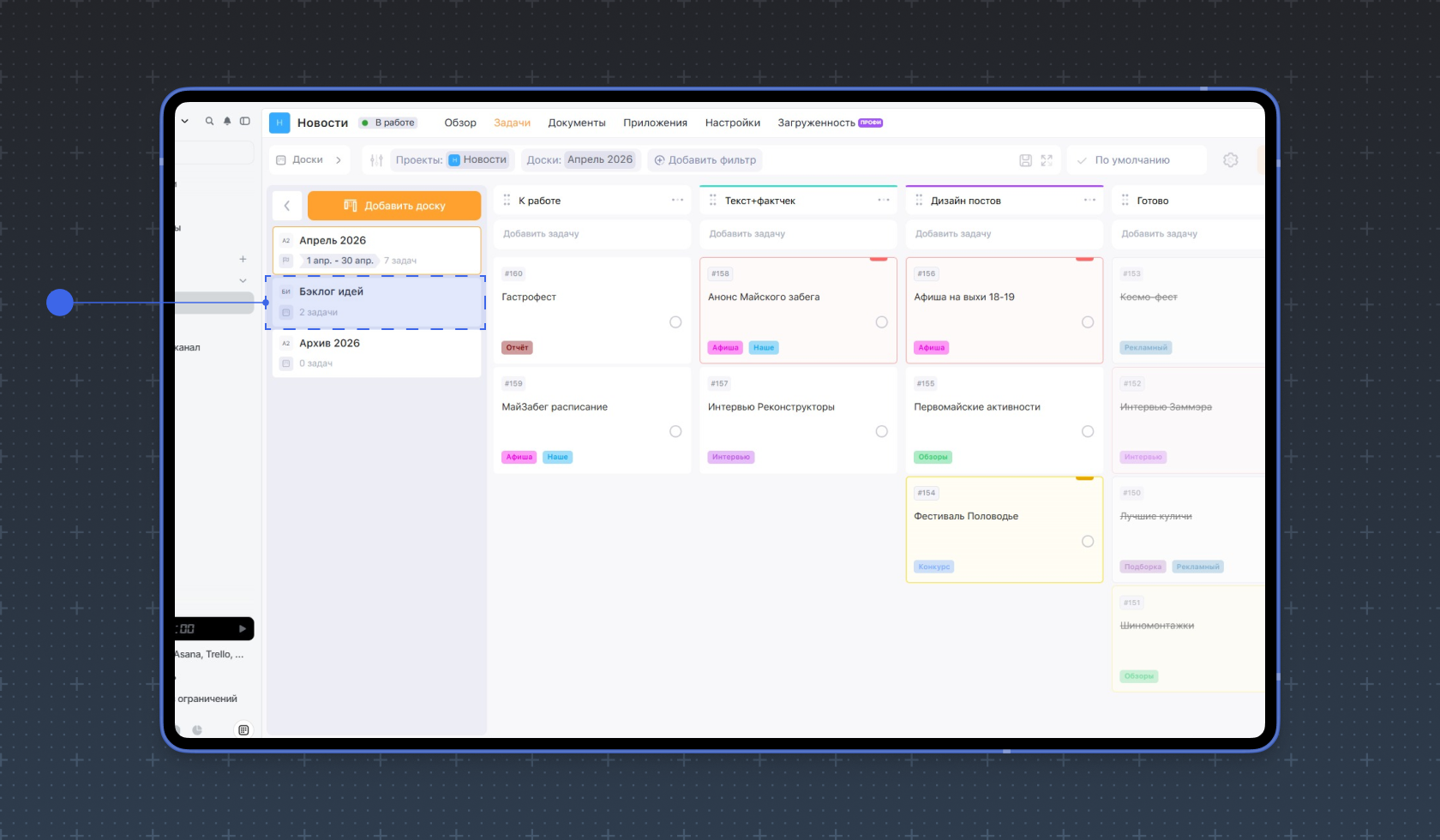Open options menu for К работе column
Image resolution: width=1440 pixels, height=840 pixels.
pyautogui.click(x=677, y=201)
